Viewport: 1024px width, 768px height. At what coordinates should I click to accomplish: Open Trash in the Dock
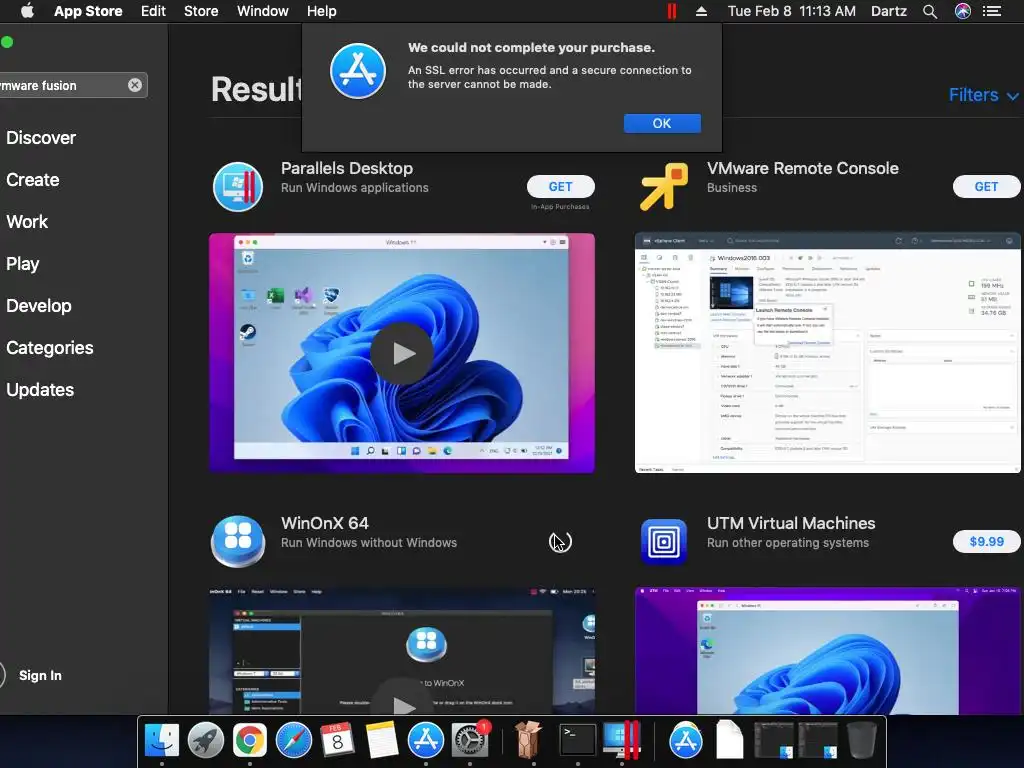pos(861,741)
